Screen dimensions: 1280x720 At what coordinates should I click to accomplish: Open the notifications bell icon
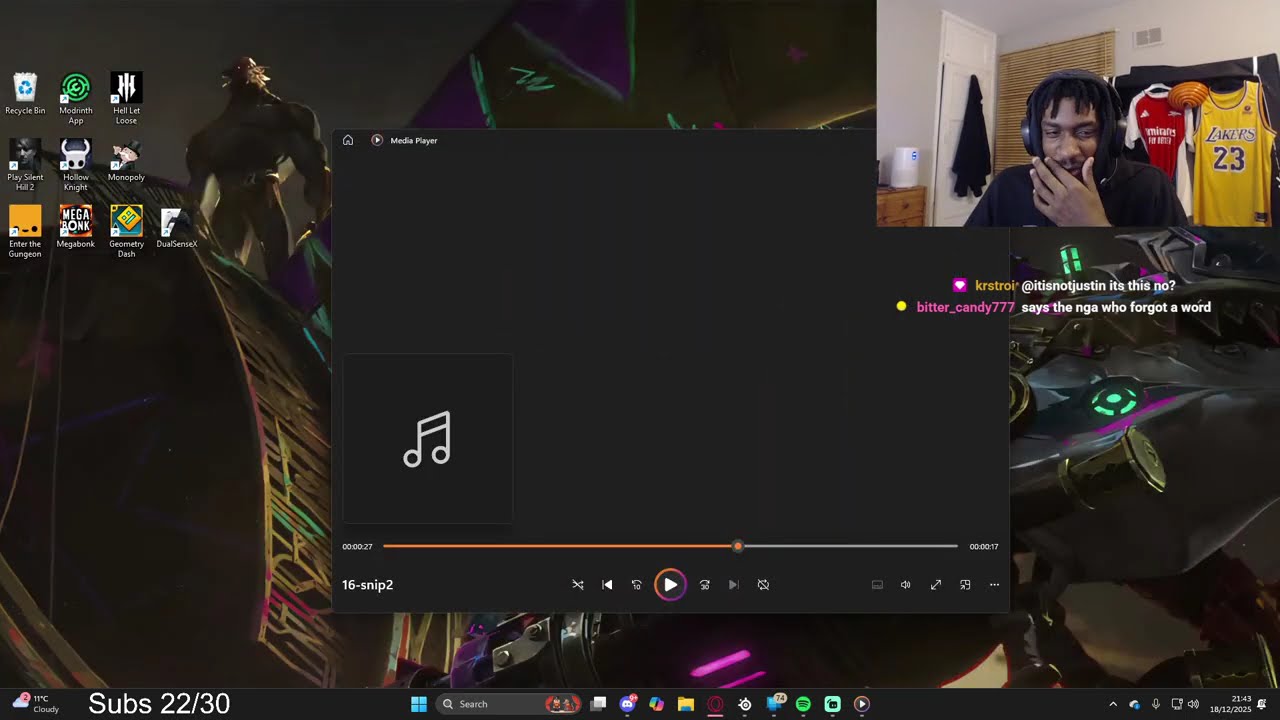pyautogui.click(x=1262, y=704)
